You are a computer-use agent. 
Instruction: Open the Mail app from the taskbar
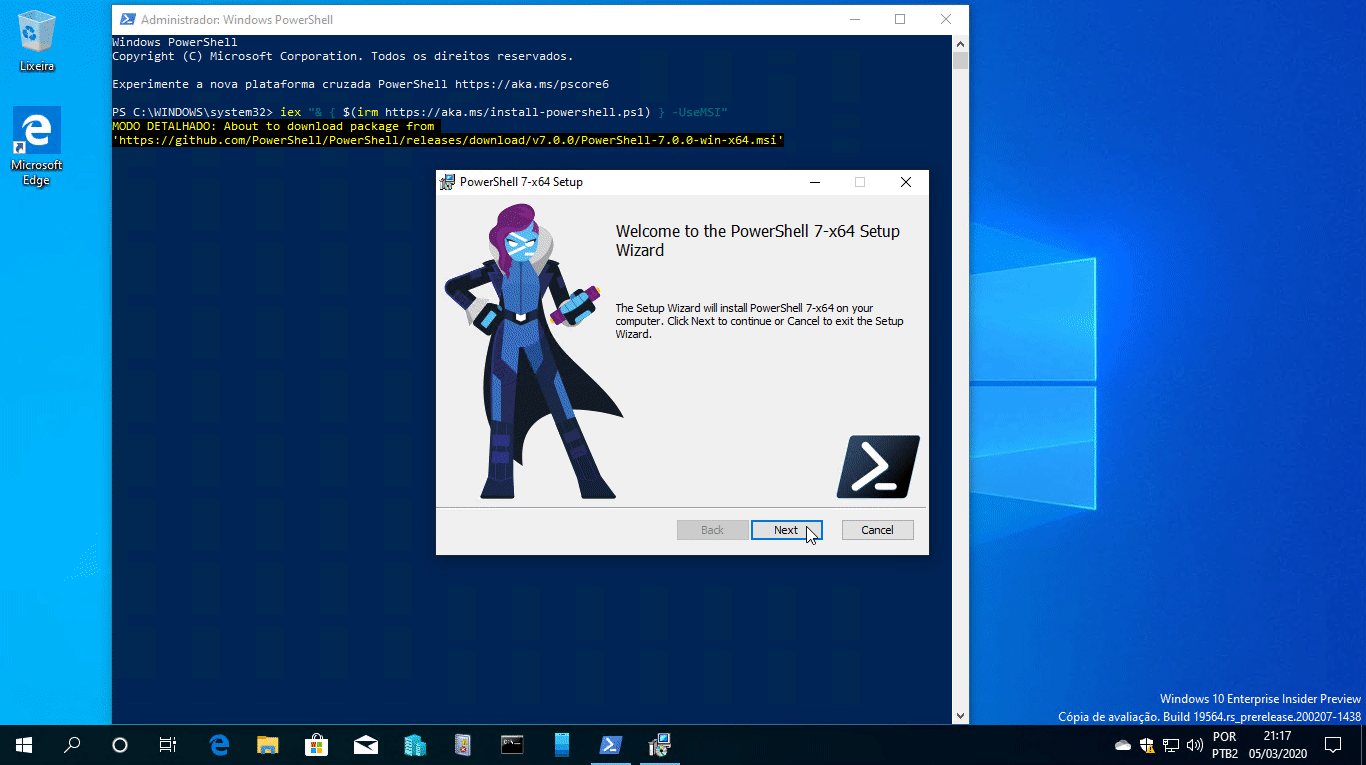364,745
